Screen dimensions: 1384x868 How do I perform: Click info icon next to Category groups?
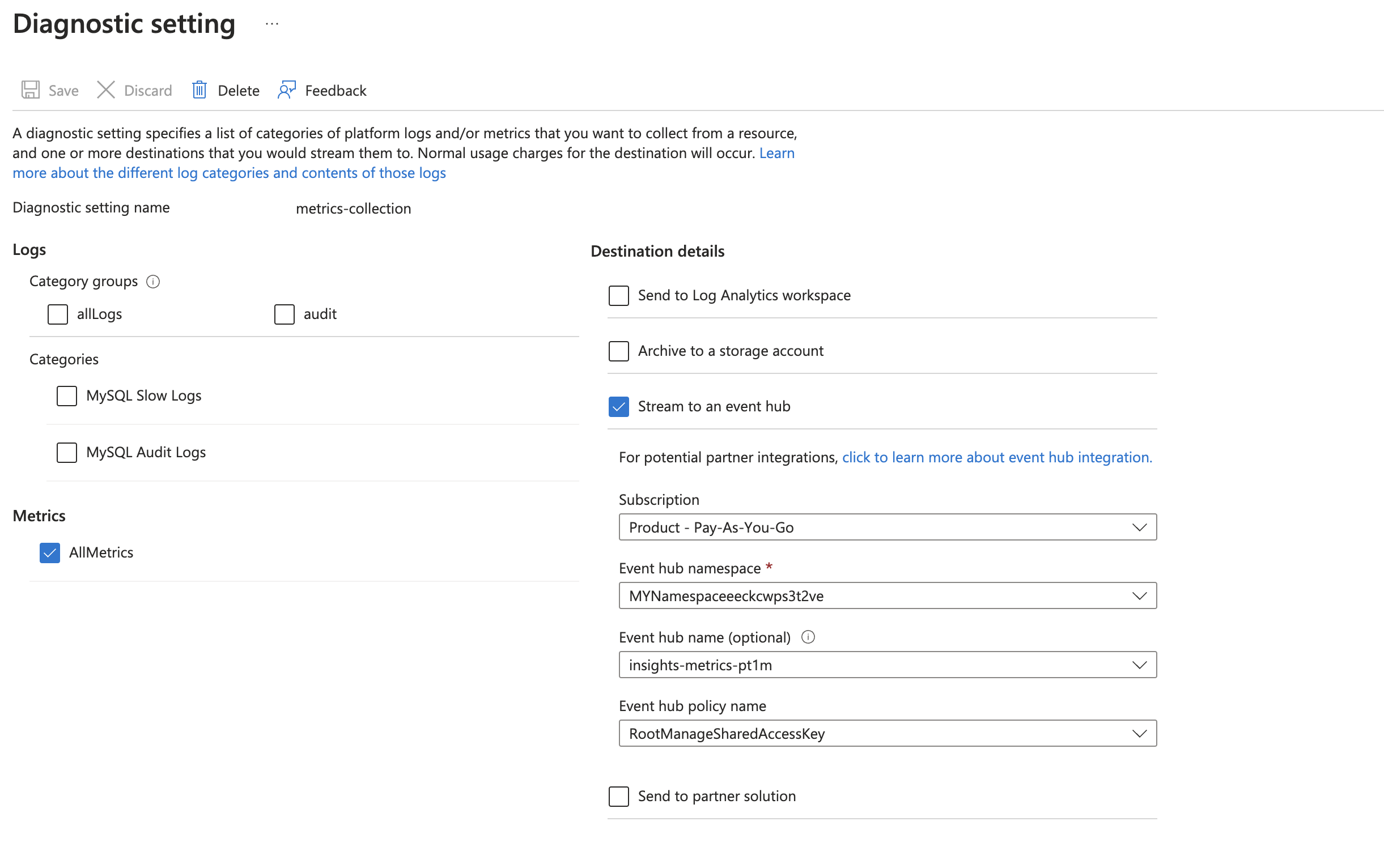point(153,281)
